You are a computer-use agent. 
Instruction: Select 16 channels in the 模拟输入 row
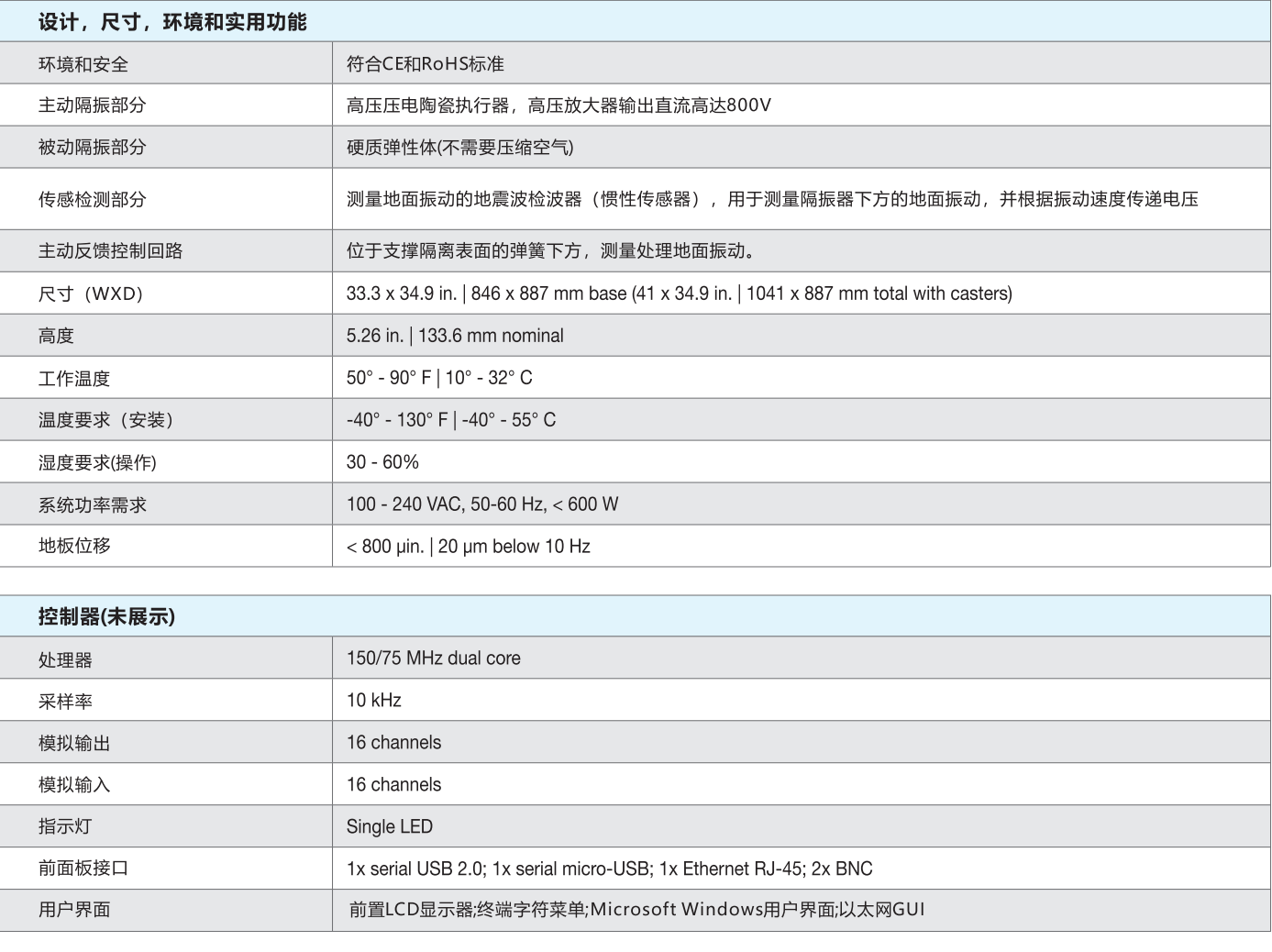pyautogui.click(x=394, y=785)
